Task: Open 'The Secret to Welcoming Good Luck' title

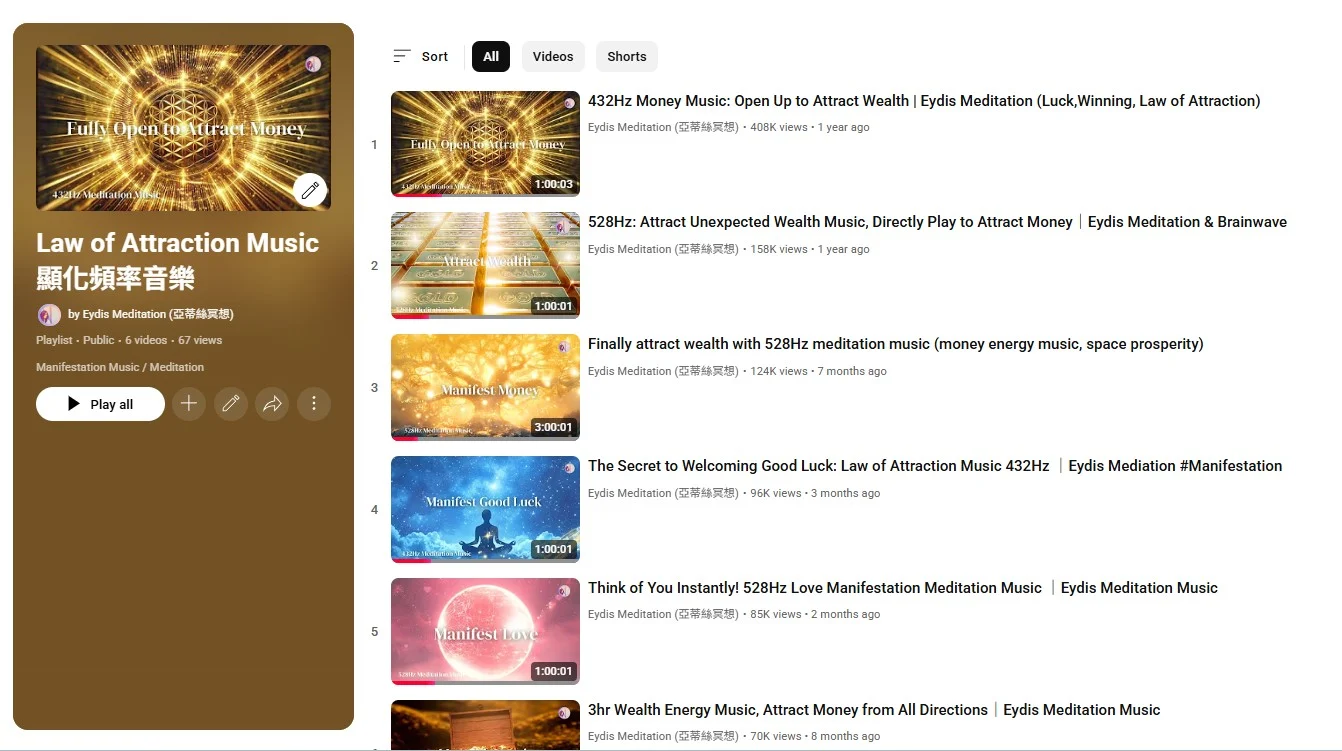Action: 935,466
